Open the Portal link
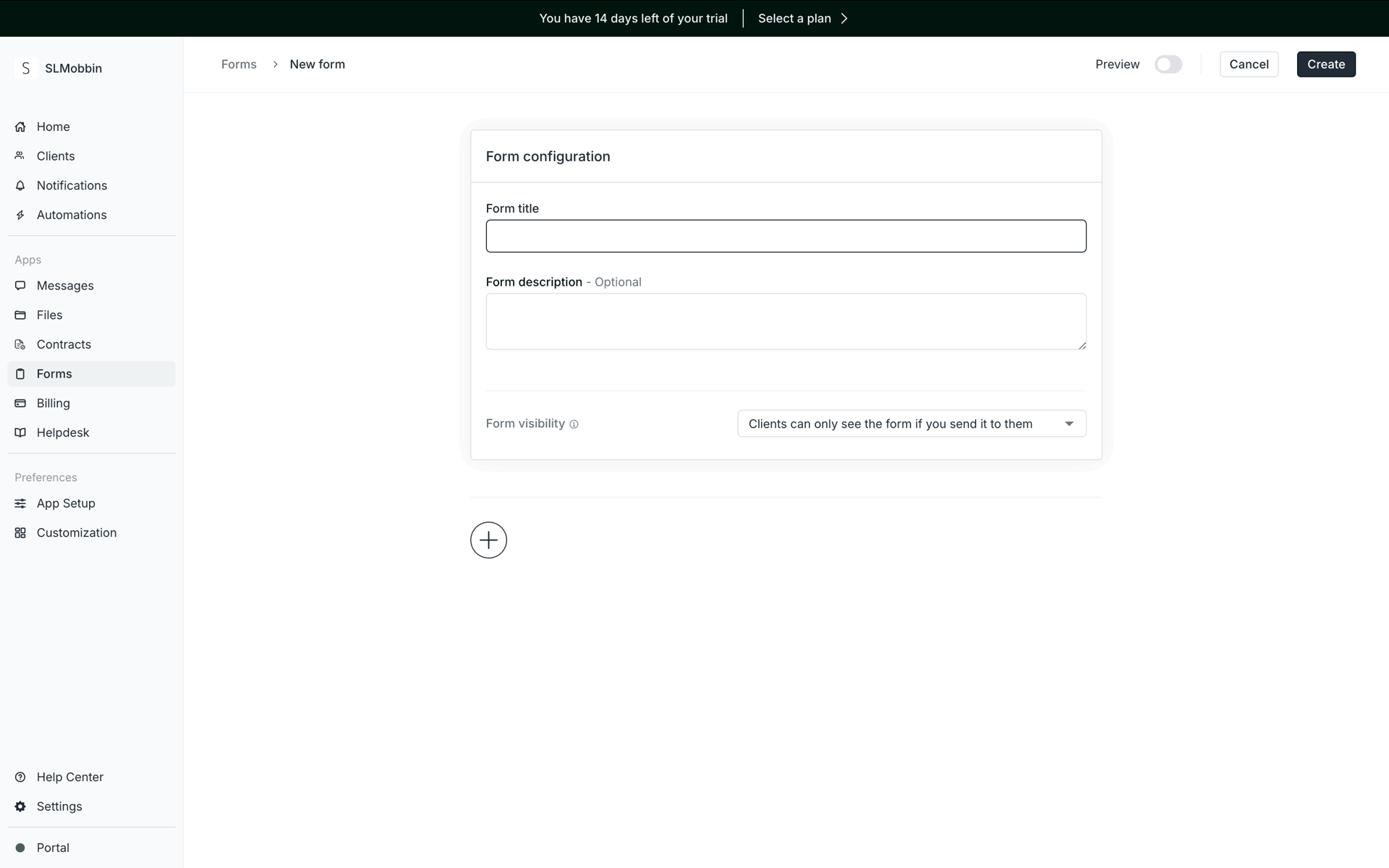This screenshot has height=868, width=1389. 91,848
